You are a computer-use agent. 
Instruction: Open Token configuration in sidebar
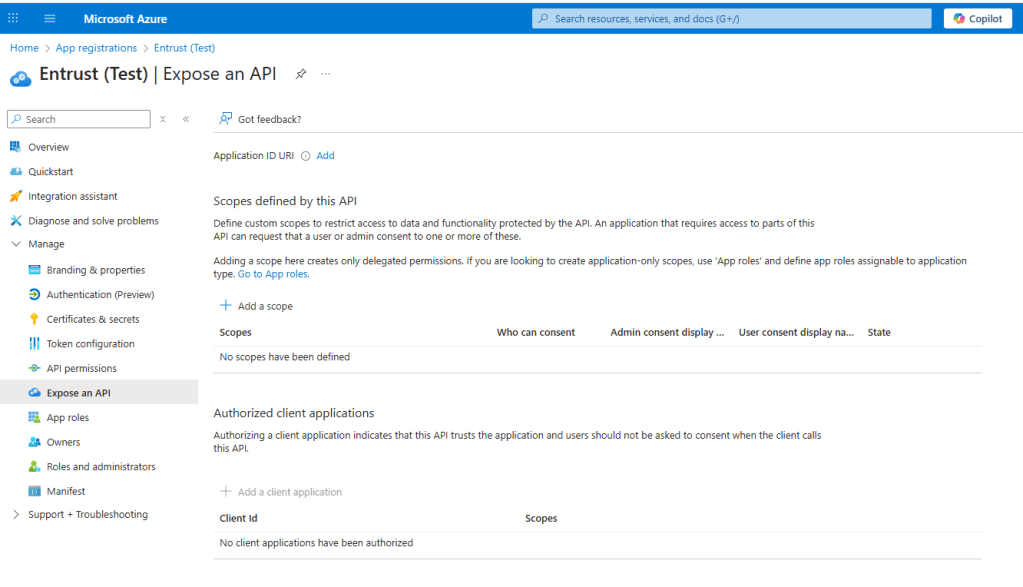tap(90, 344)
